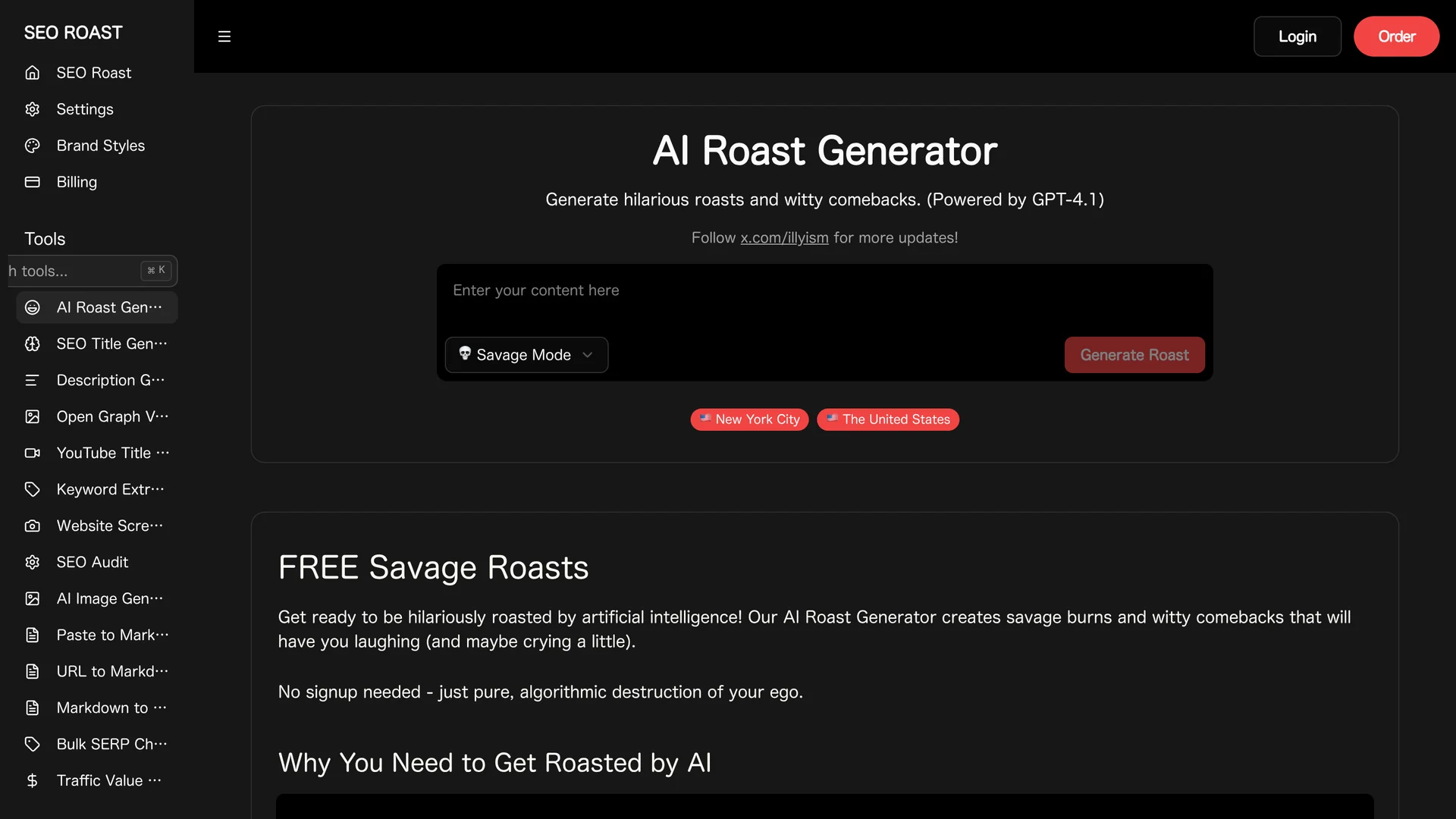Click the Settings gear icon in the sidebar
1456x819 pixels.
(32, 109)
